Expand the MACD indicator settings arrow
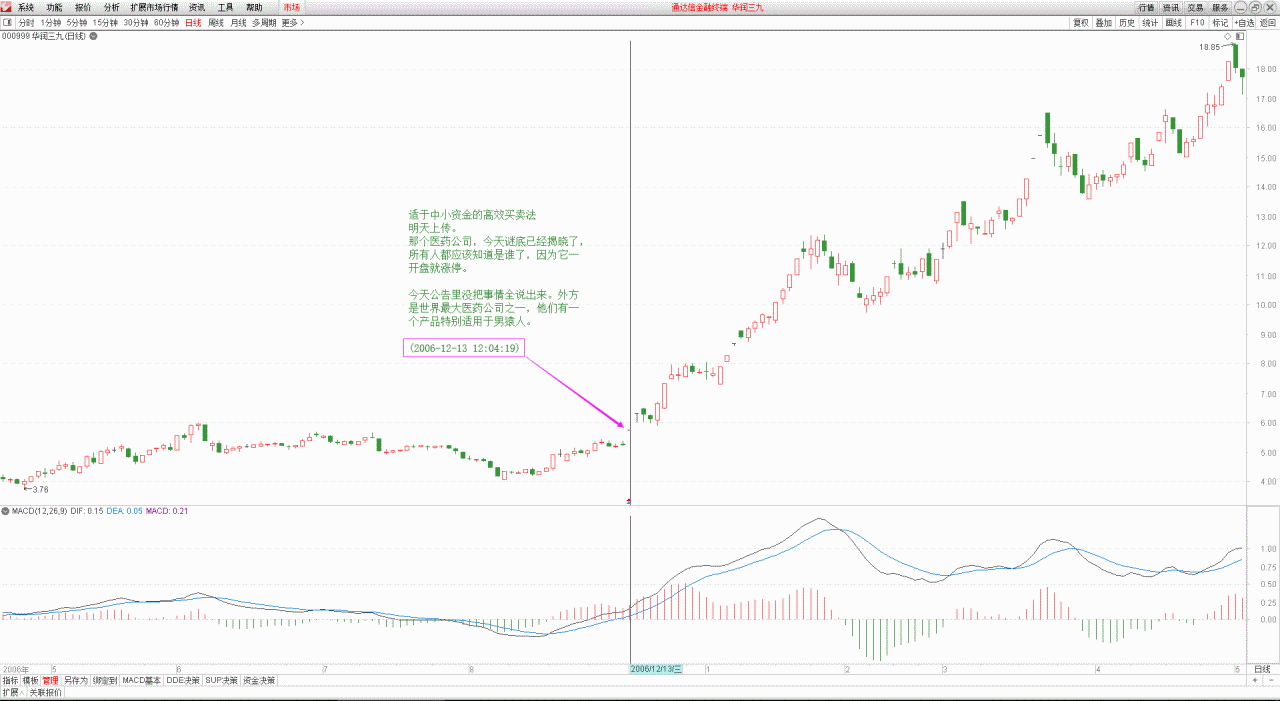 tap(5, 511)
